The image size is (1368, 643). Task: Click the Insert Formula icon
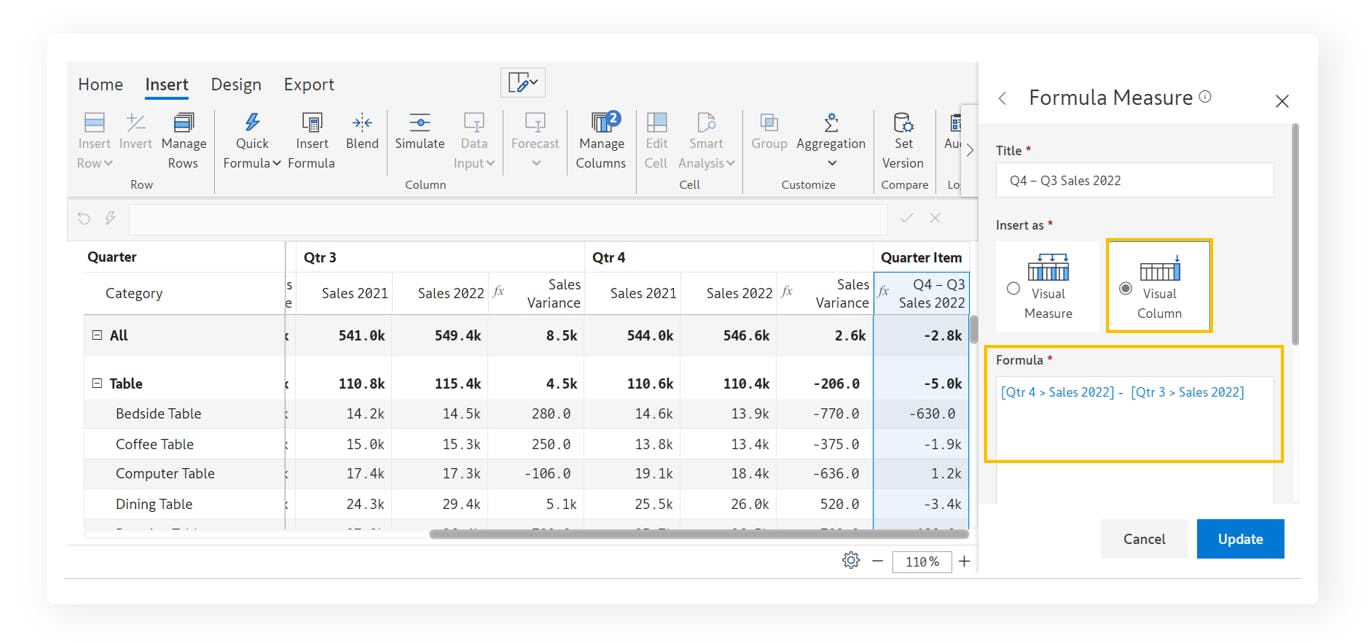click(312, 122)
